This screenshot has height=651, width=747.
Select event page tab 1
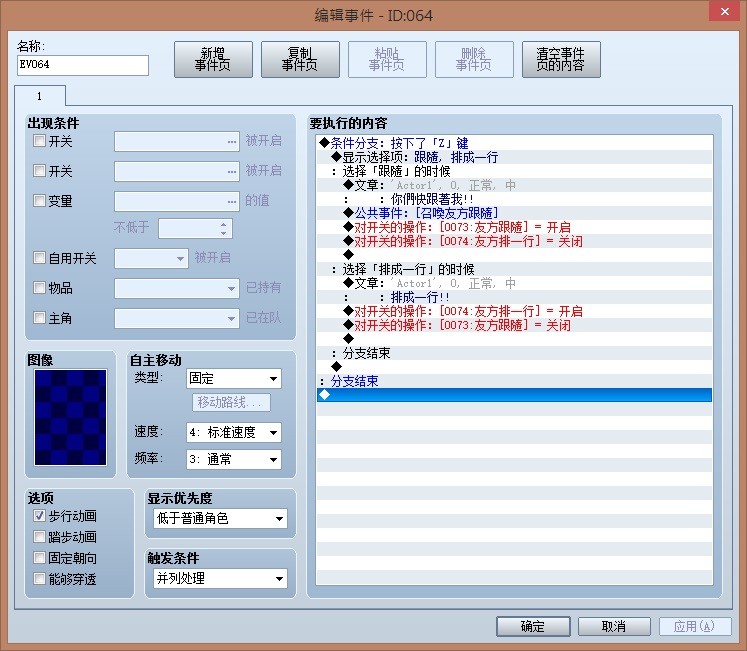coord(40,96)
